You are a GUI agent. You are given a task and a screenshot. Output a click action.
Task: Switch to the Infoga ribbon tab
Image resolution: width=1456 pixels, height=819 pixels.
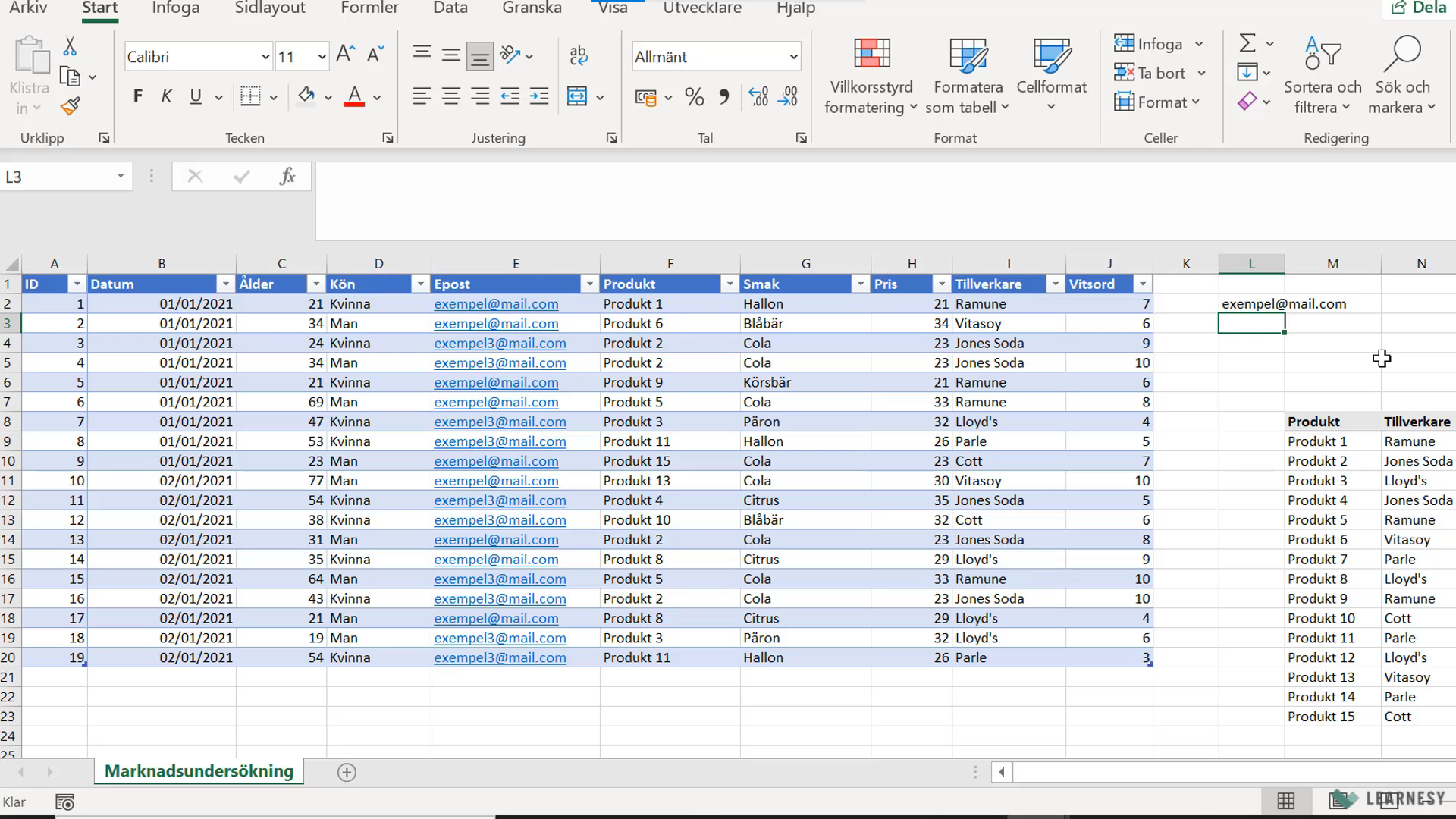176,8
